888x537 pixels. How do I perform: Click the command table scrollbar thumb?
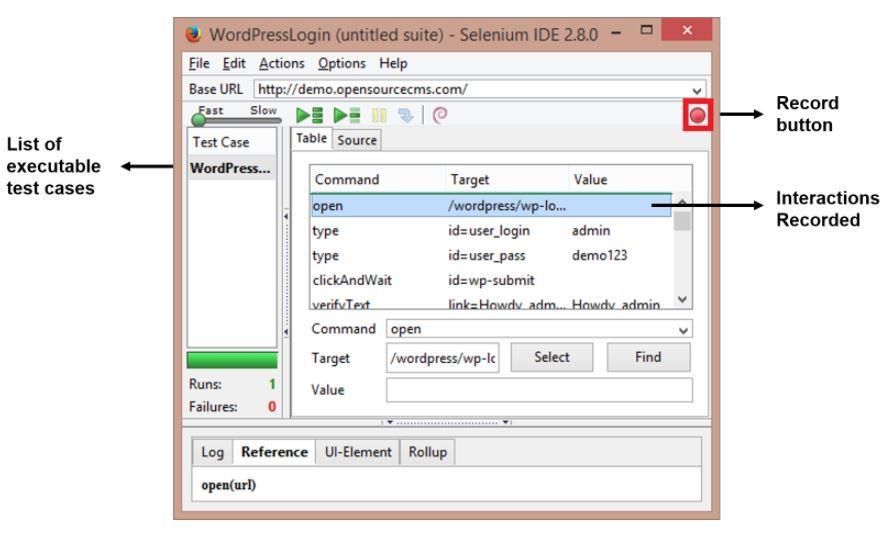(x=682, y=220)
